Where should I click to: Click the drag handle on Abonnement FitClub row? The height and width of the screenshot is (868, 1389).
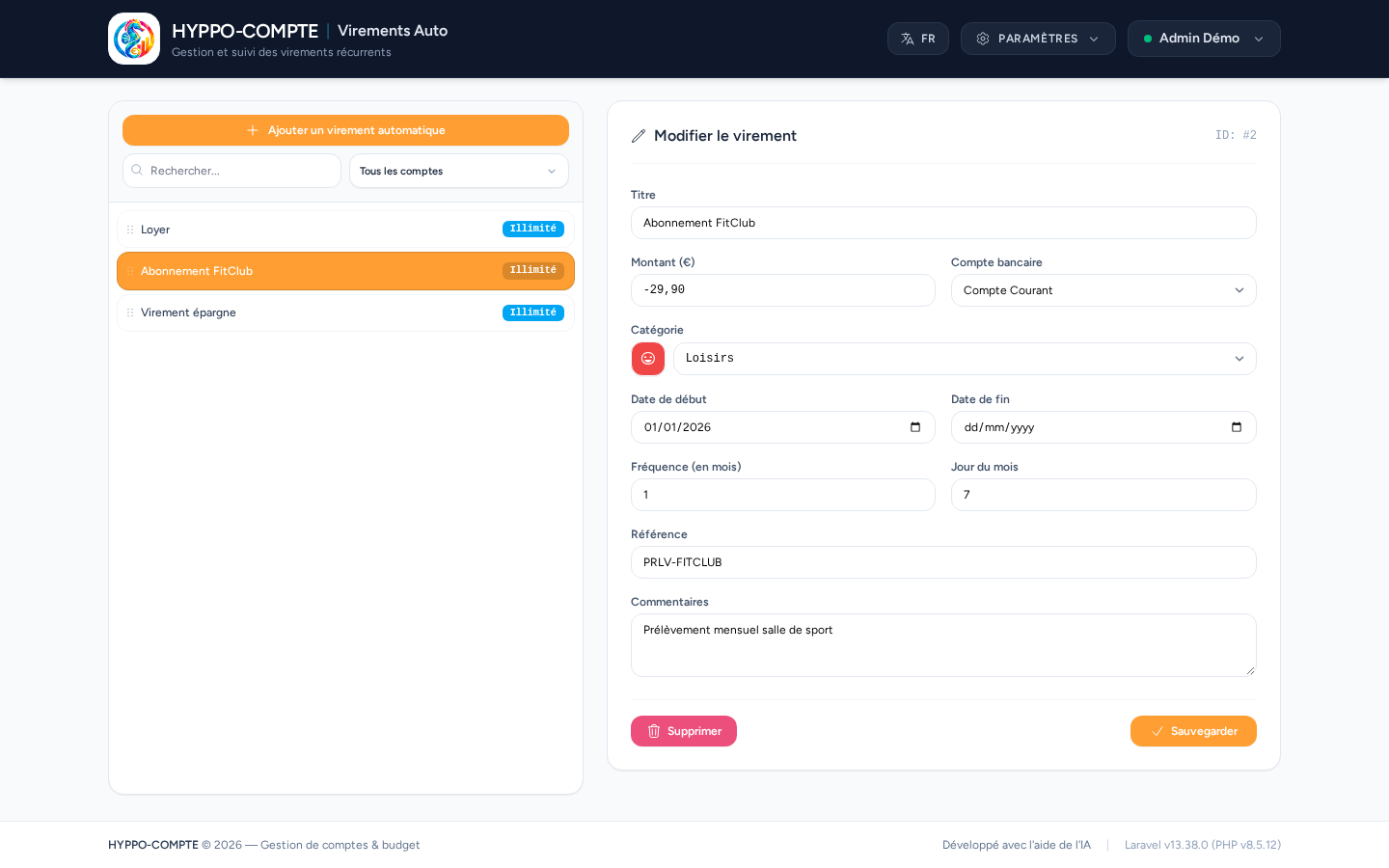pyautogui.click(x=130, y=271)
